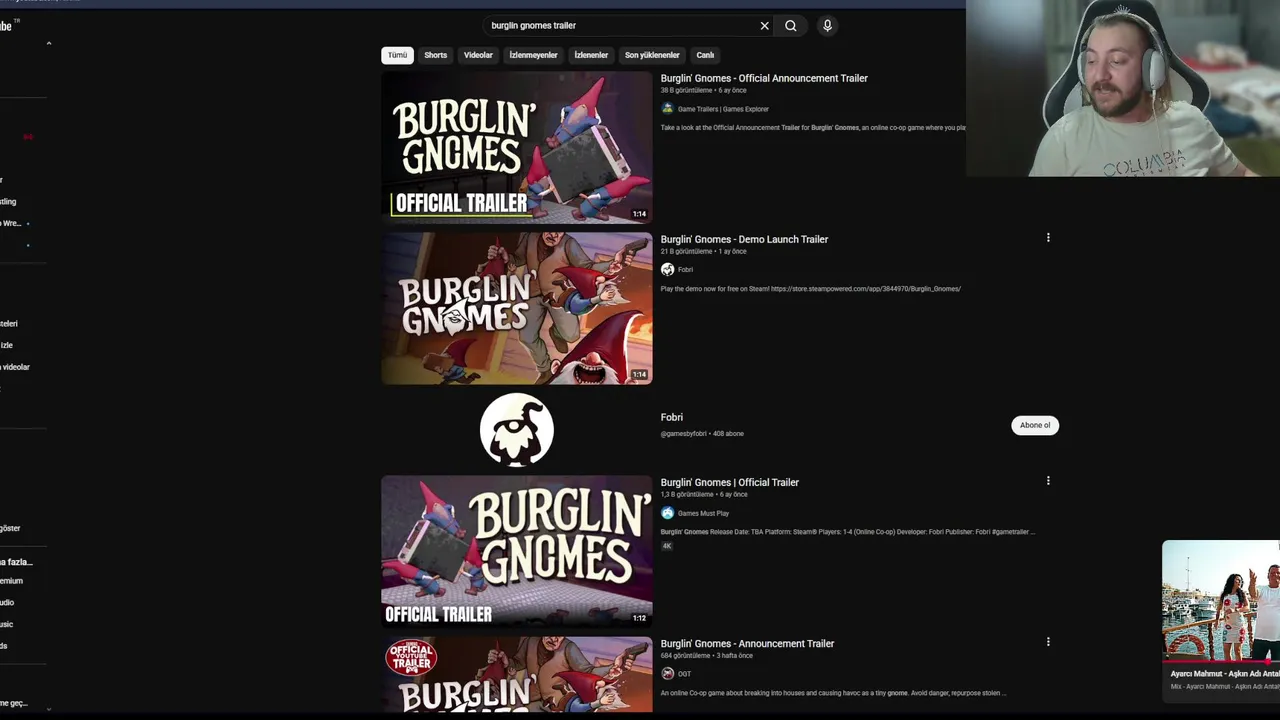Subscribe with the 'Abone ol' button
1280x720 pixels.
[x=1035, y=425]
